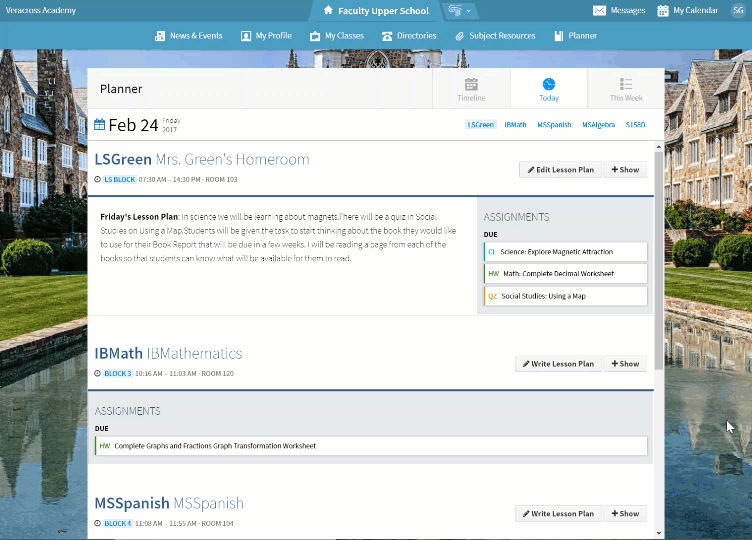Expand LSGreen details with Show button
The image size is (752, 540).
(625, 170)
